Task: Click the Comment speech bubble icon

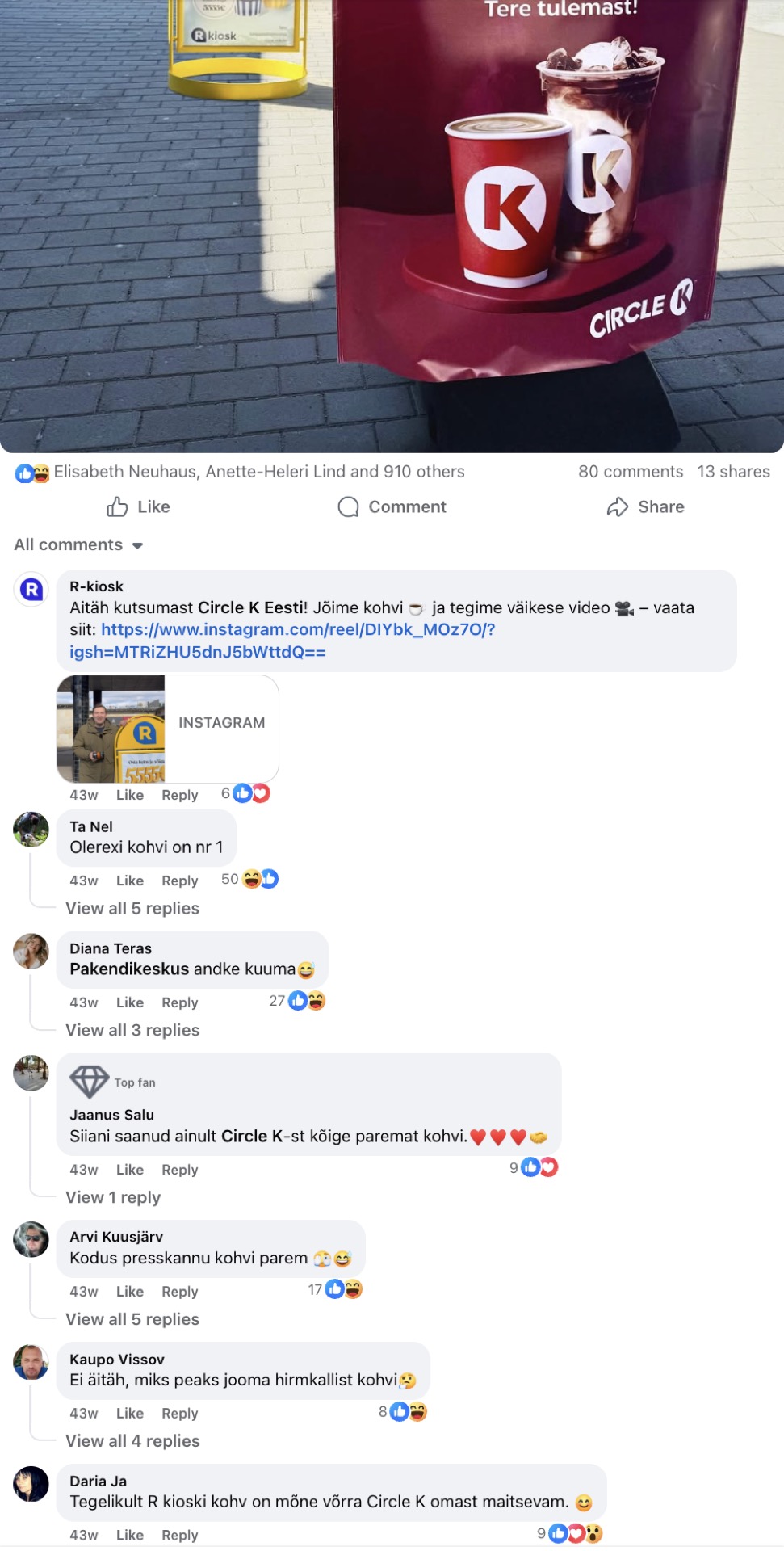Action: (x=348, y=506)
